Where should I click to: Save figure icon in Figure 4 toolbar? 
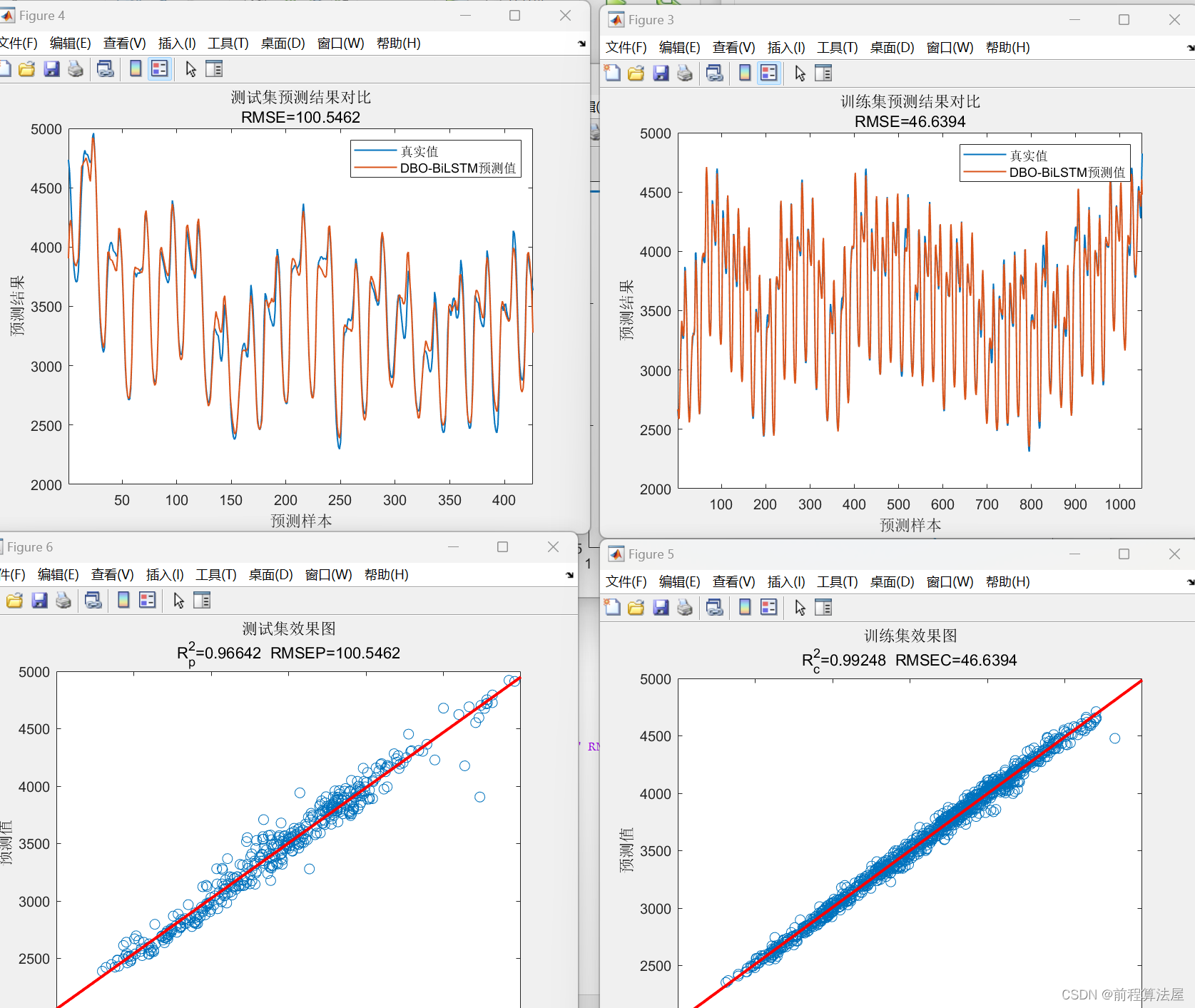[51, 69]
